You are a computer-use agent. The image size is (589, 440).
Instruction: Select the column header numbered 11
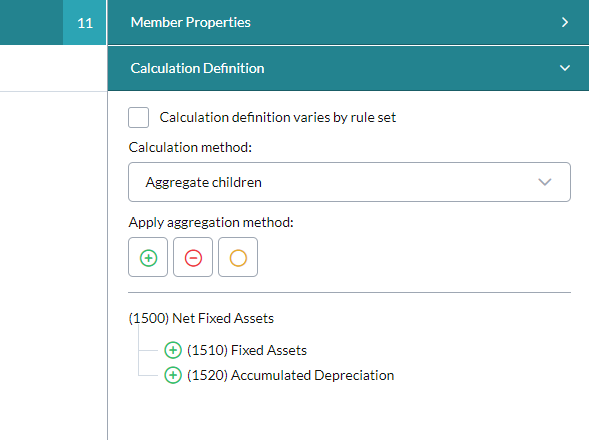click(x=85, y=23)
